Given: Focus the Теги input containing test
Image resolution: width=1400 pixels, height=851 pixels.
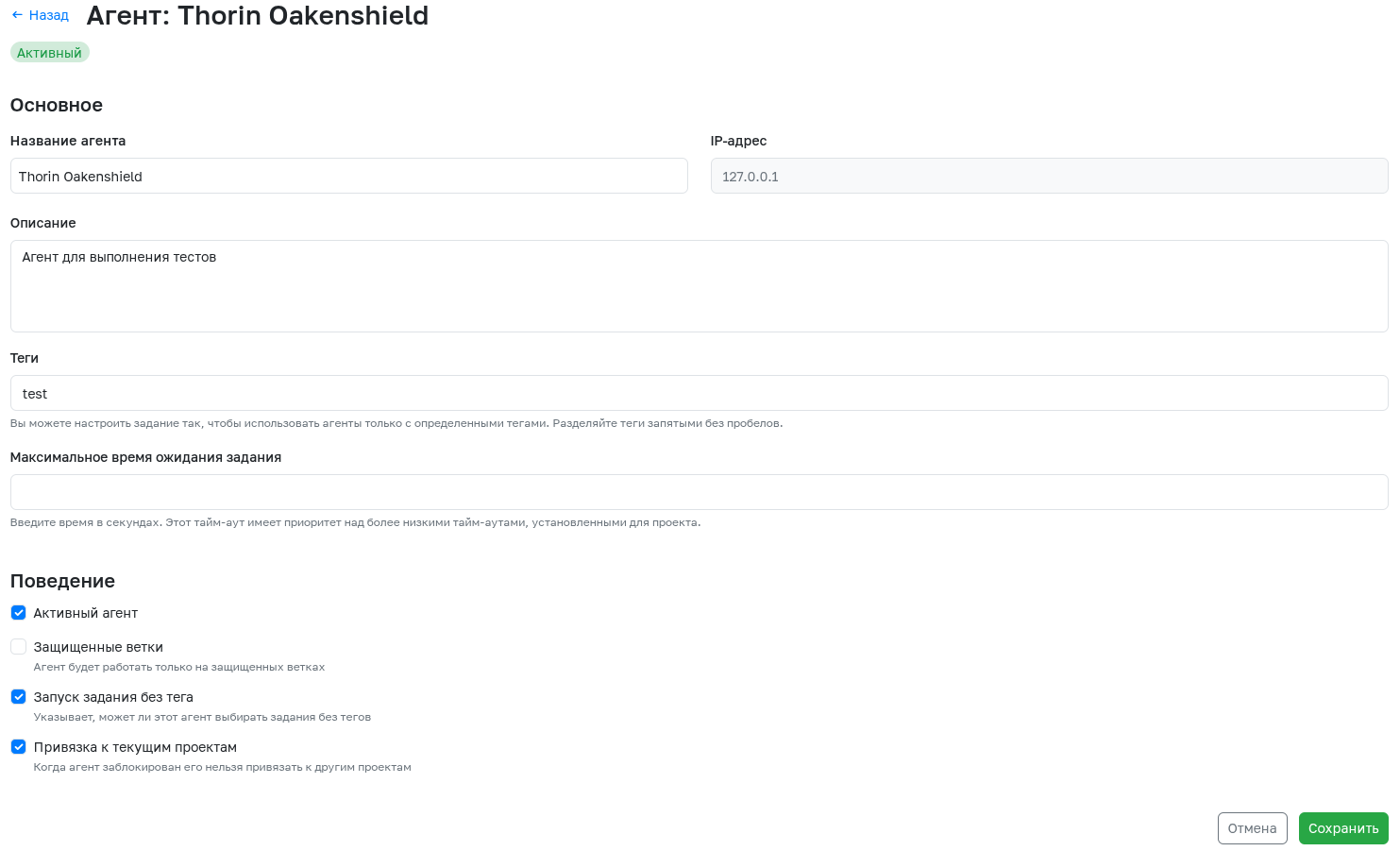Looking at the screenshot, I should pos(699,394).
